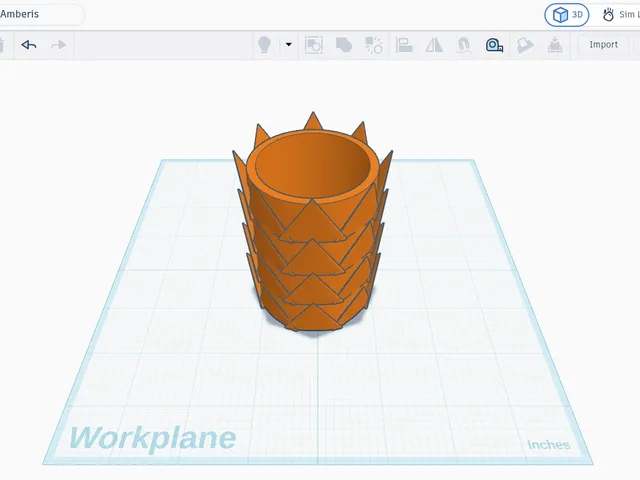Undo the last action with the back arrow
This screenshot has height=480, width=640.
[x=29, y=45]
